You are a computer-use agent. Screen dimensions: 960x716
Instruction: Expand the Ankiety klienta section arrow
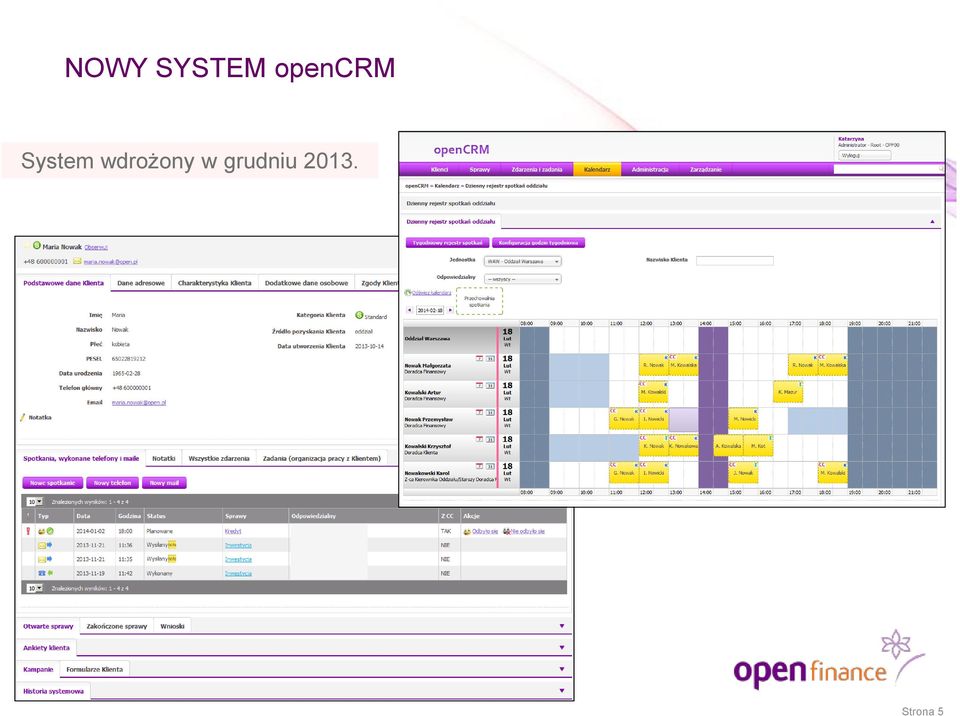click(x=561, y=647)
